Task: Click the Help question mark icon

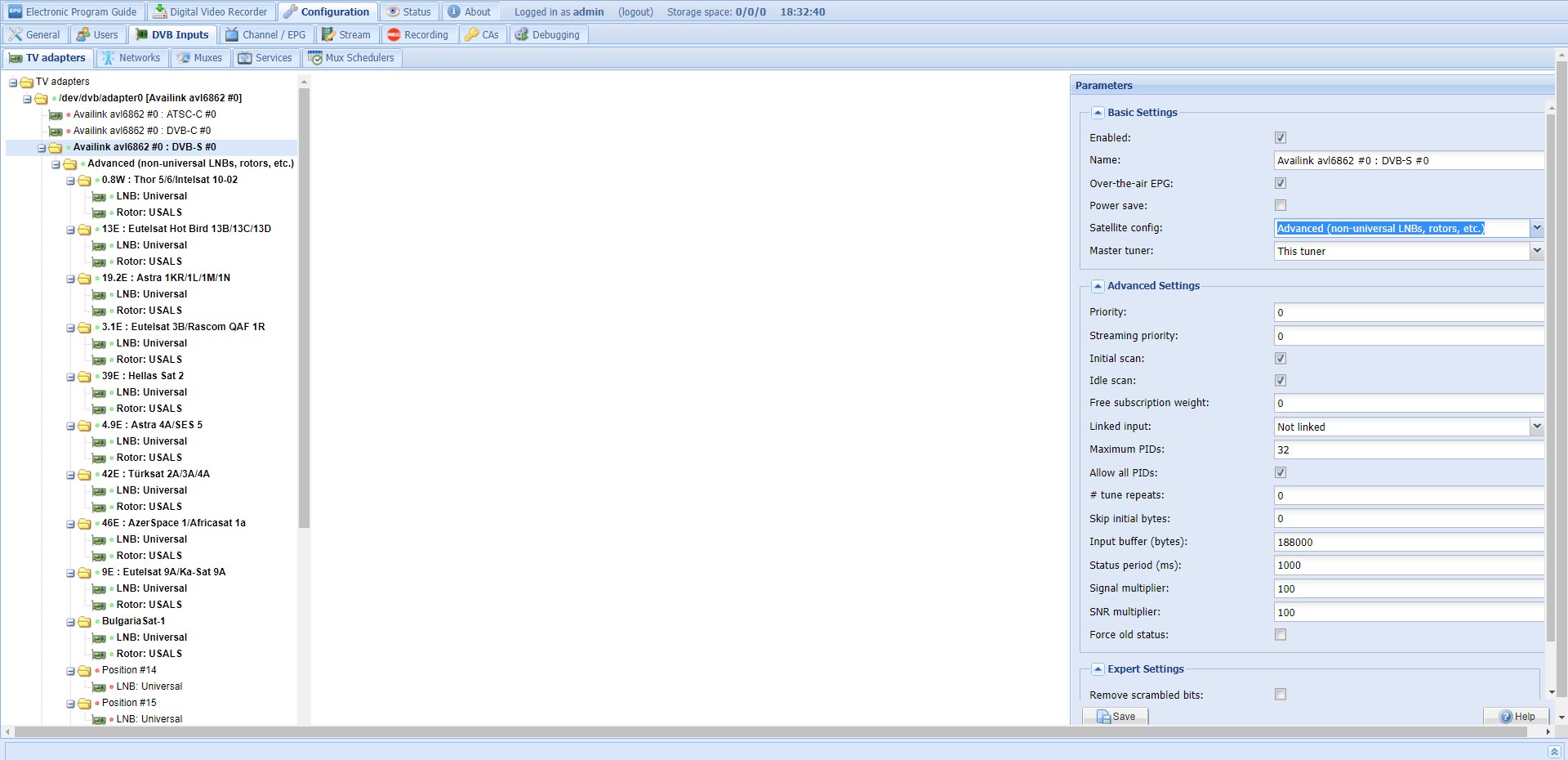Action: [x=1506, y=717]
